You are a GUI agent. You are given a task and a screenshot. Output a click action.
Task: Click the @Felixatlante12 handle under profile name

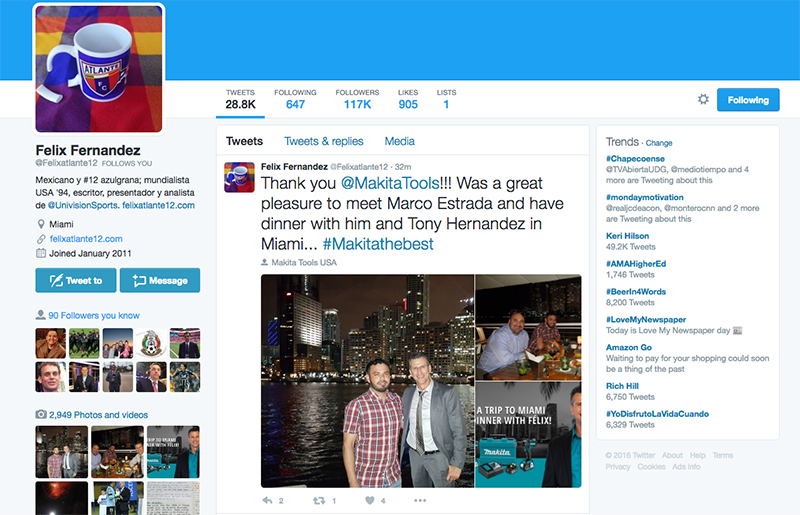(66, 163)
